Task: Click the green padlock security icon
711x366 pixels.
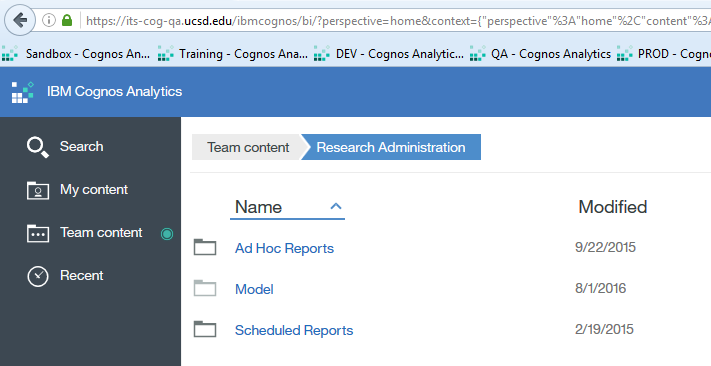Action: coord(67,20)
